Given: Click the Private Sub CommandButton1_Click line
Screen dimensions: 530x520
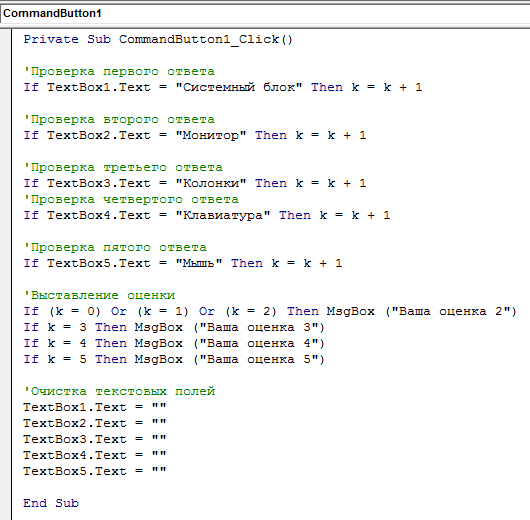Looking at the screenshot, I should (158, 40).
